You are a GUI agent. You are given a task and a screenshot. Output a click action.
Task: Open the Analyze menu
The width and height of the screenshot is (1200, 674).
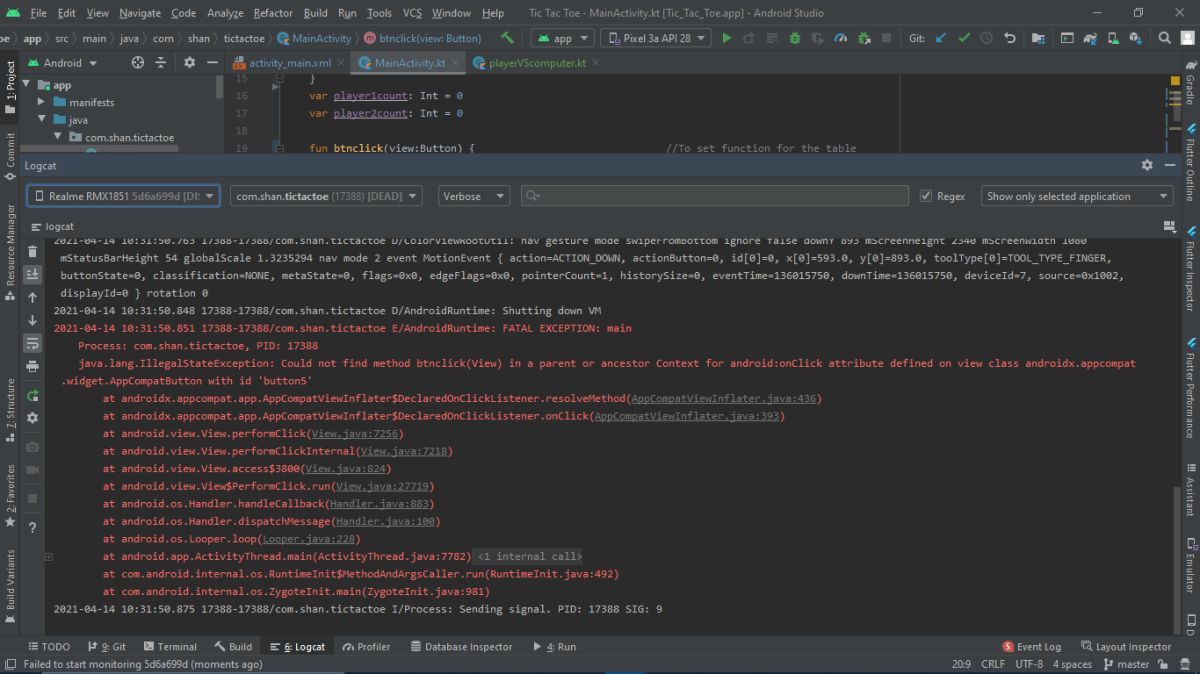coord(225,13)
